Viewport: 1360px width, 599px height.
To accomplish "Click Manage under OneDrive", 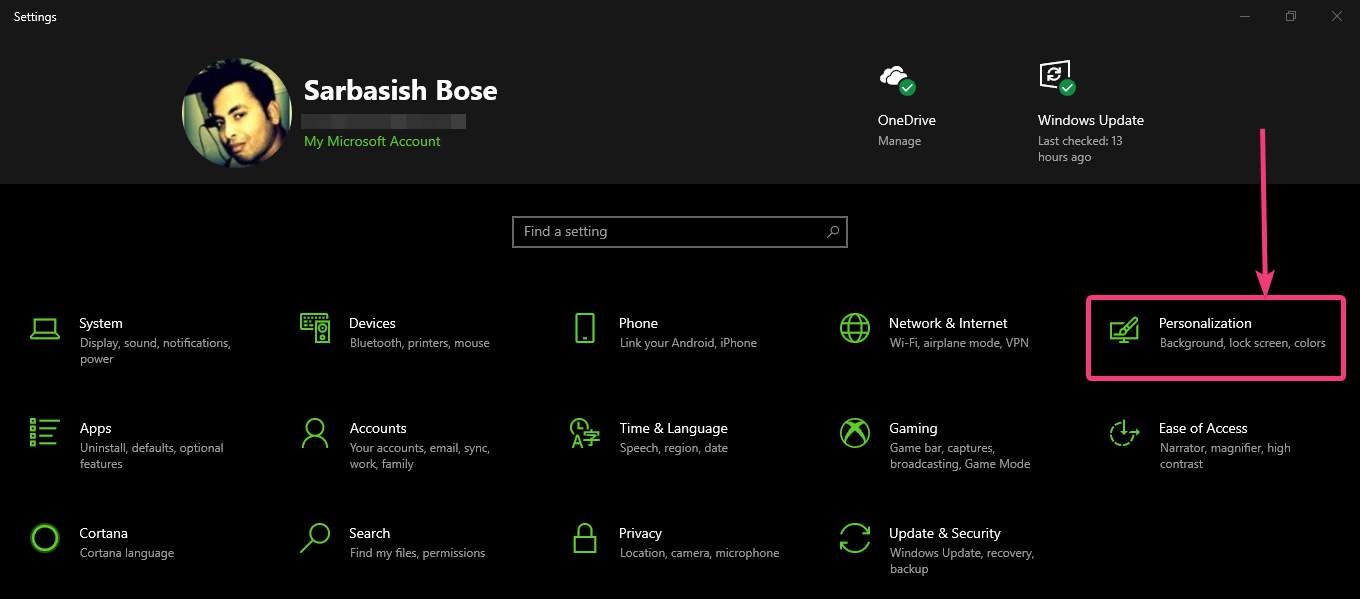I will 899,141.
